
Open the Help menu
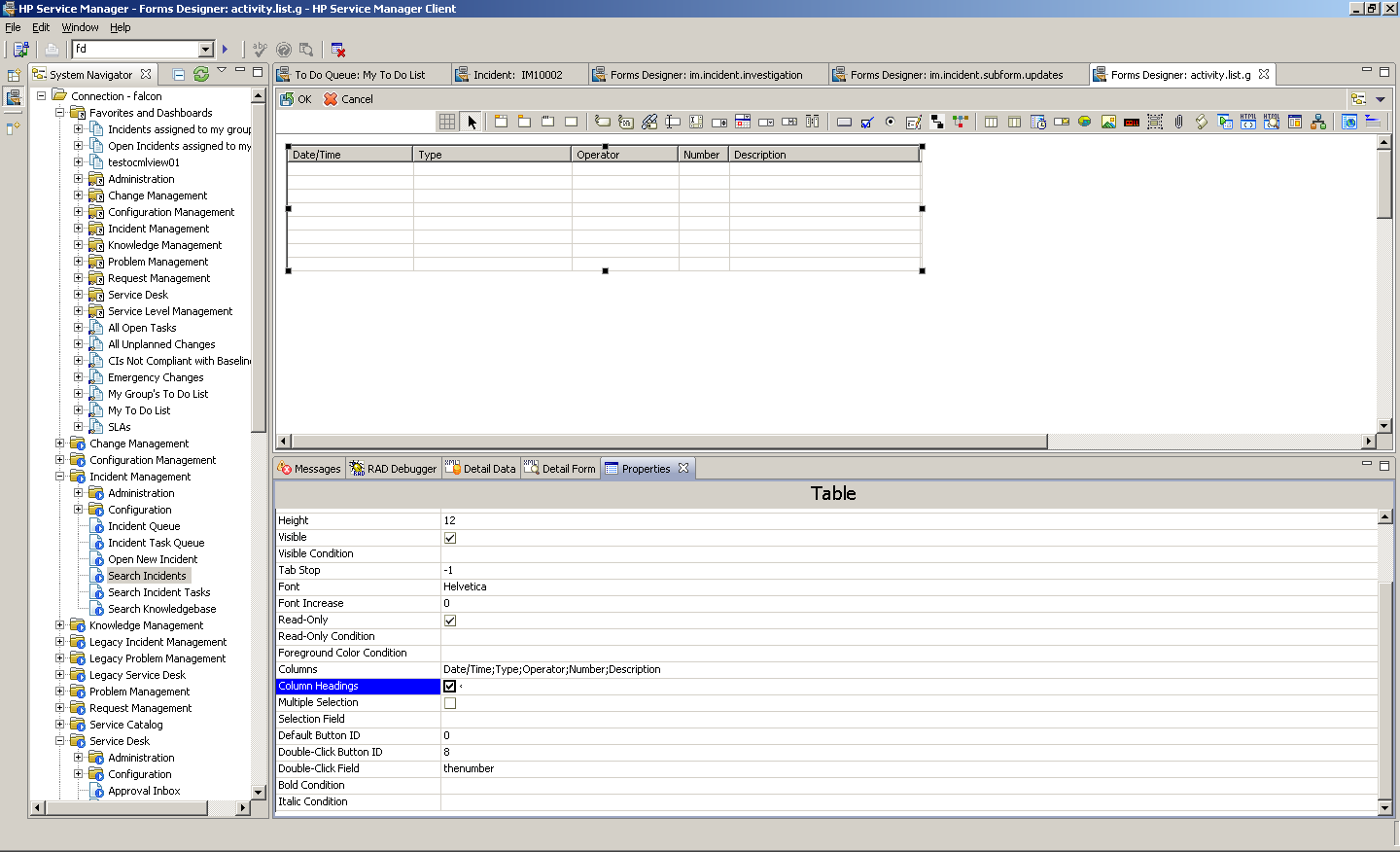click(x=121, y=27)
